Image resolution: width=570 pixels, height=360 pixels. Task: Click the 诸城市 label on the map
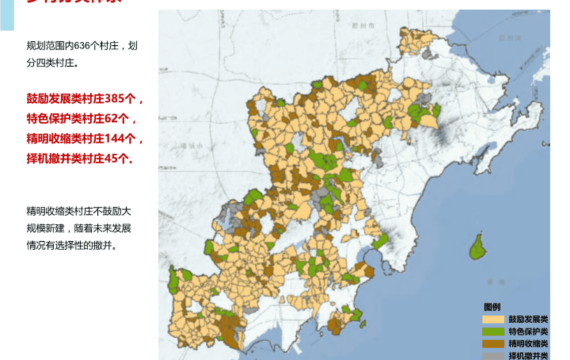tap(191, 146)
